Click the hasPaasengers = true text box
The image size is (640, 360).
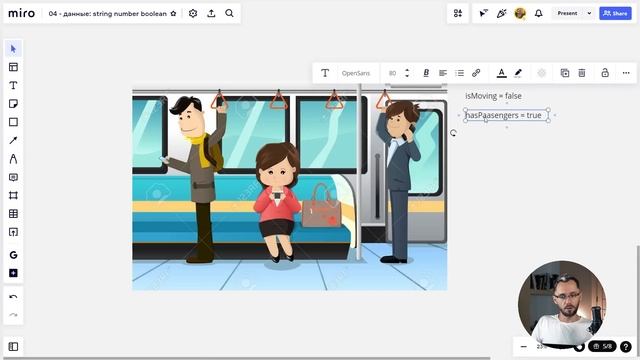pos(506,116)
